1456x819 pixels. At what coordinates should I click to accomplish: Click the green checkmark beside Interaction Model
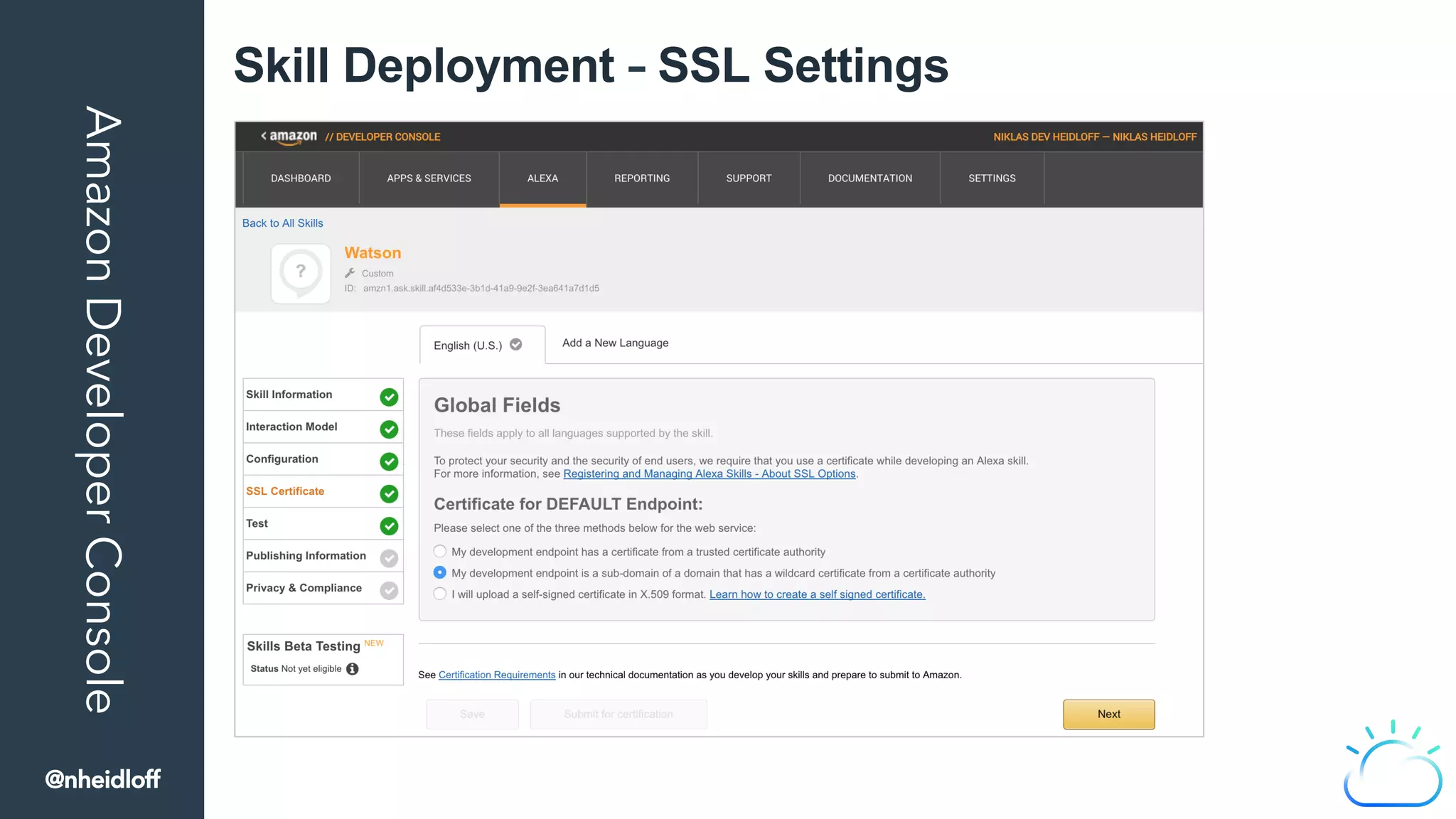point(389,429)
